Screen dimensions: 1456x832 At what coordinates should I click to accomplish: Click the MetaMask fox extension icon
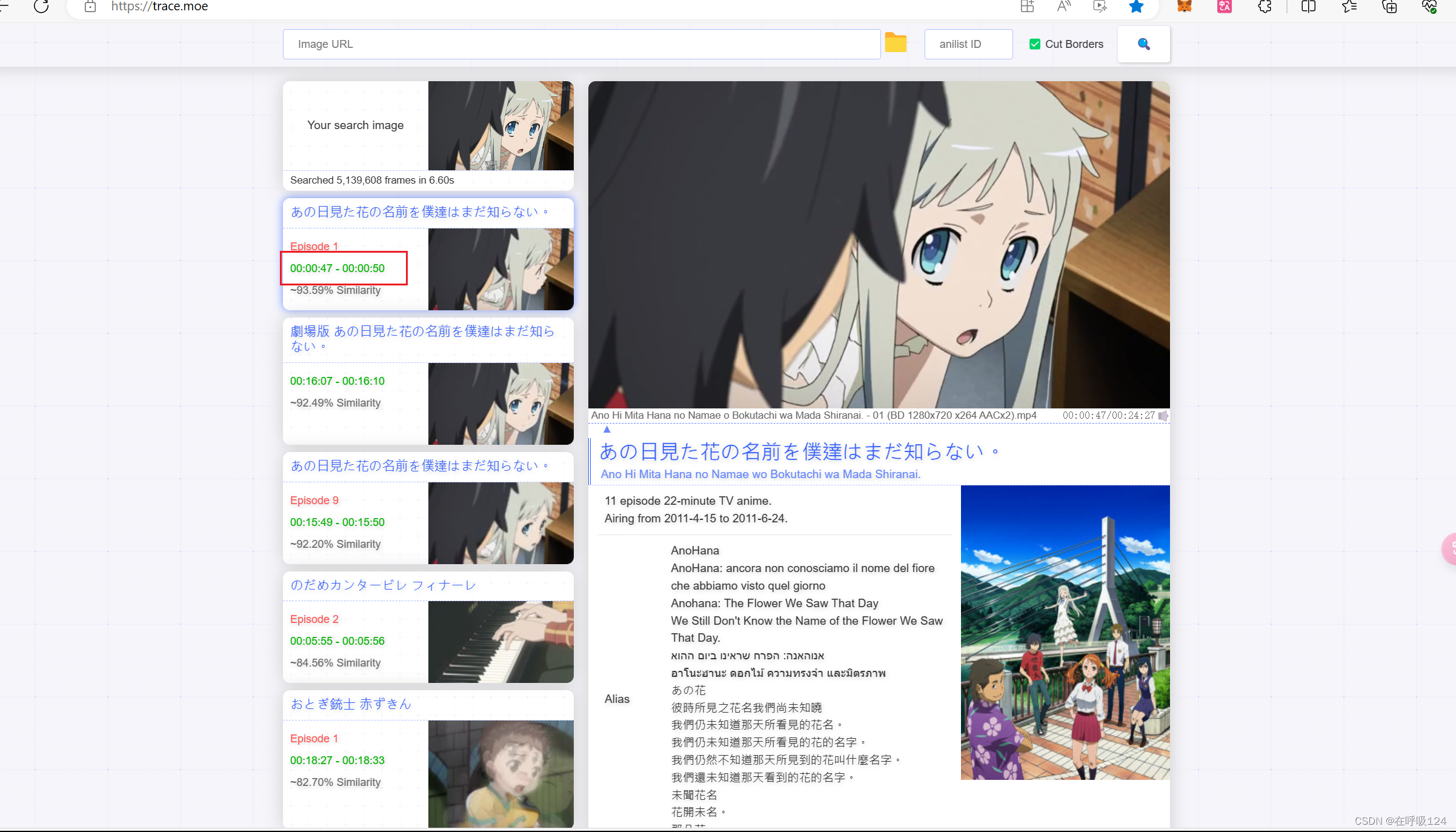point(1184,7)
